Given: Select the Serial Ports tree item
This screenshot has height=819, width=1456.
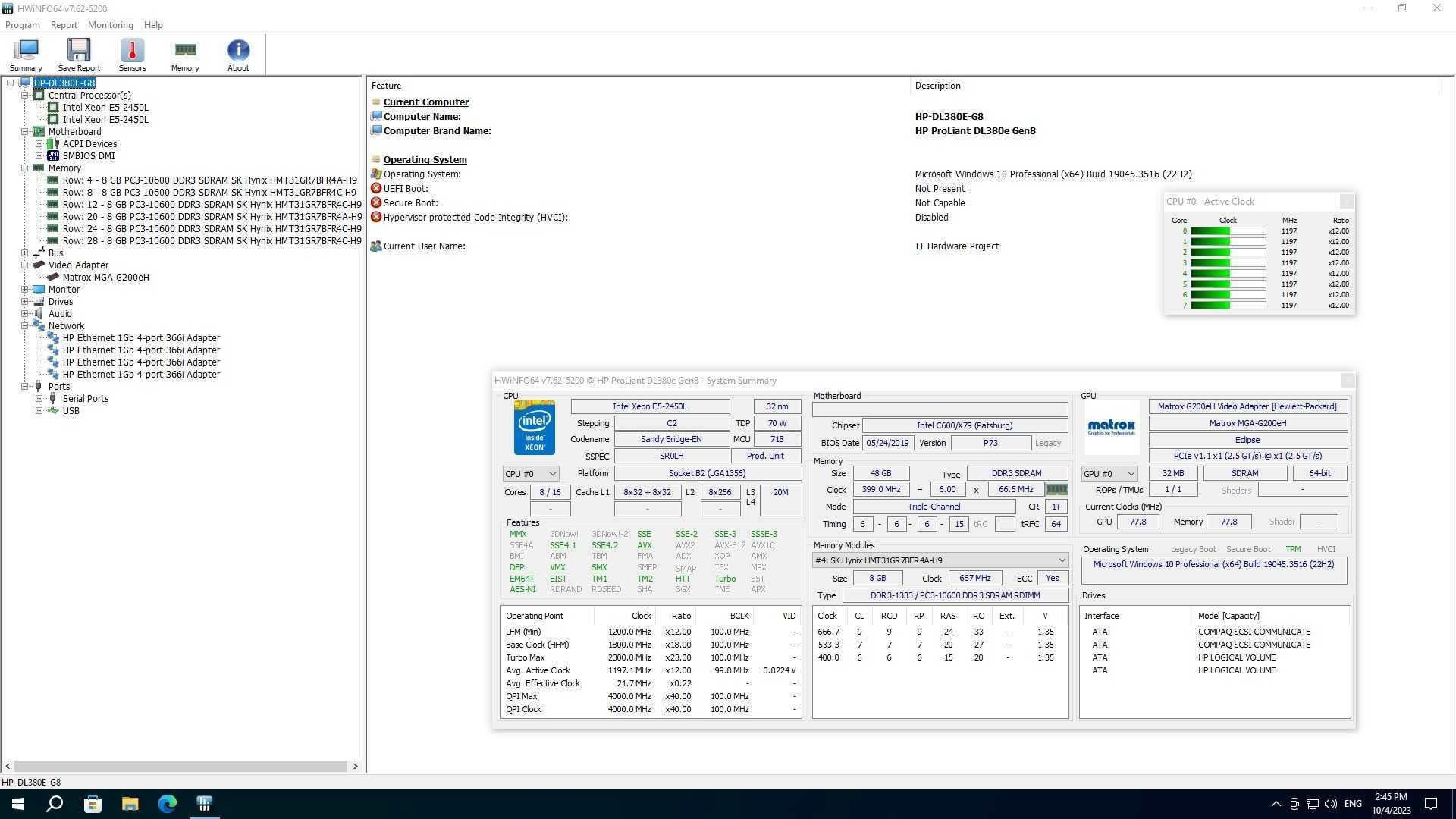Looking at the screenshot, I should 85,399.
